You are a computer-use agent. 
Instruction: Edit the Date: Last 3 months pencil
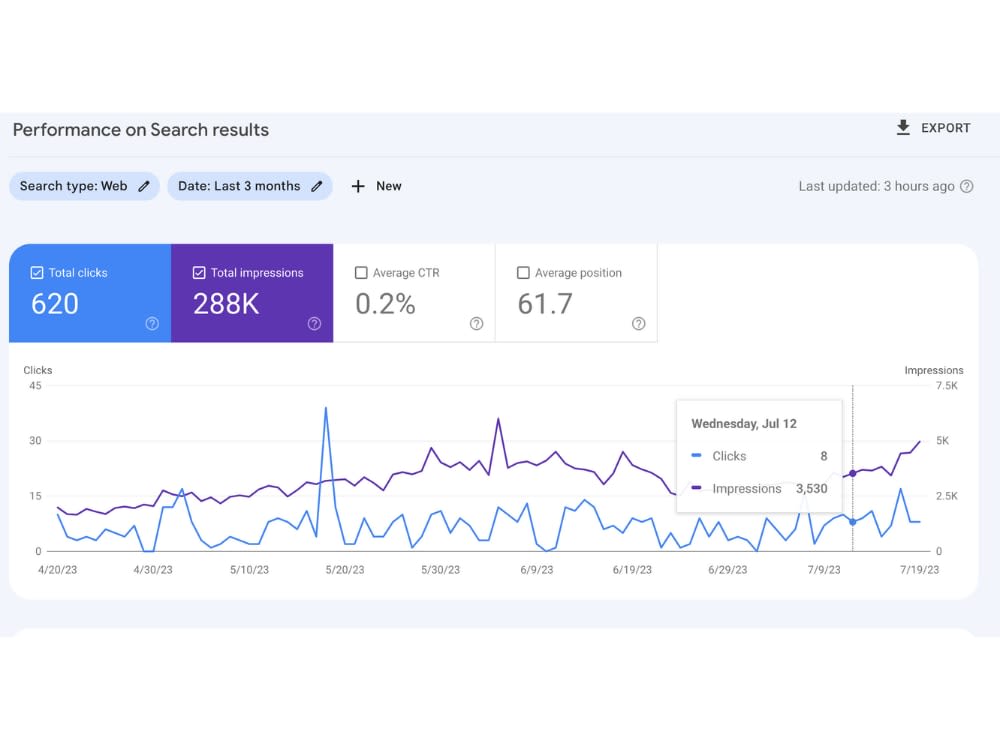(317, 186)
